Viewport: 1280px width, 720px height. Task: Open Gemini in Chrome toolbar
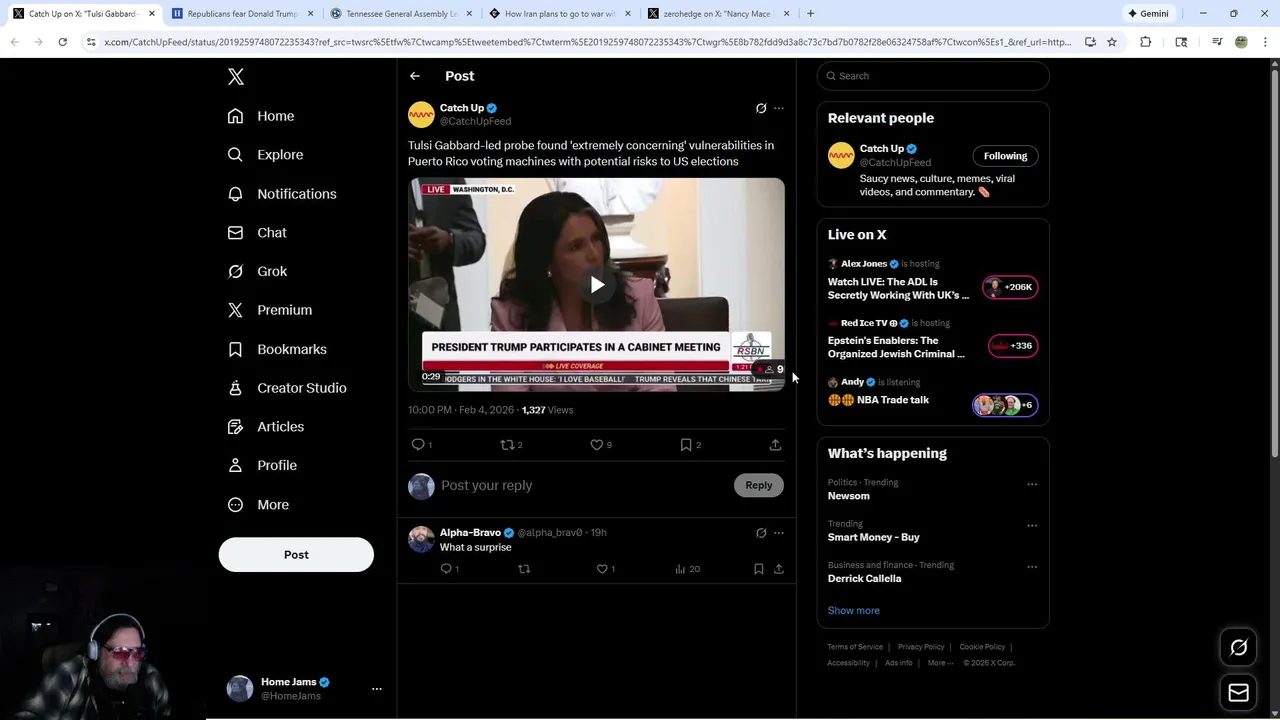[1148, 14]
